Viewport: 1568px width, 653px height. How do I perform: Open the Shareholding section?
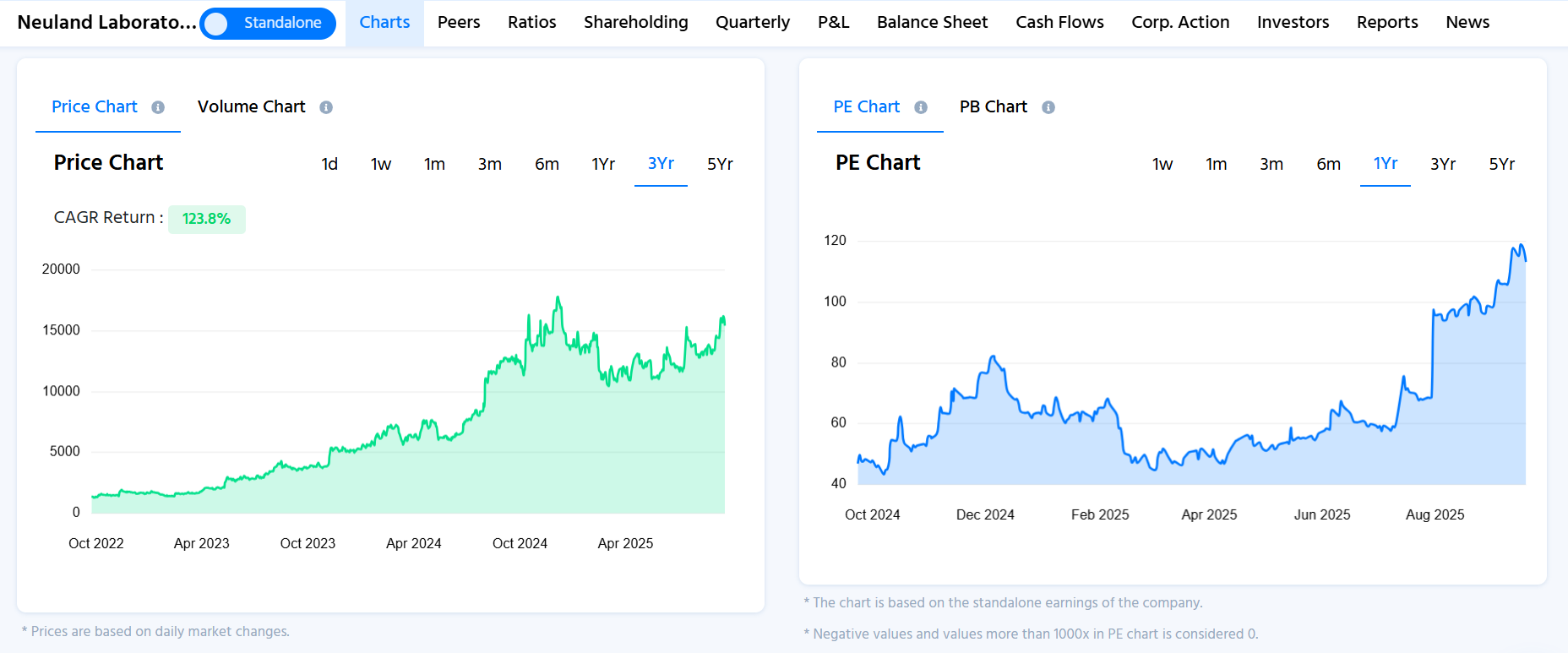coord(635,23)
